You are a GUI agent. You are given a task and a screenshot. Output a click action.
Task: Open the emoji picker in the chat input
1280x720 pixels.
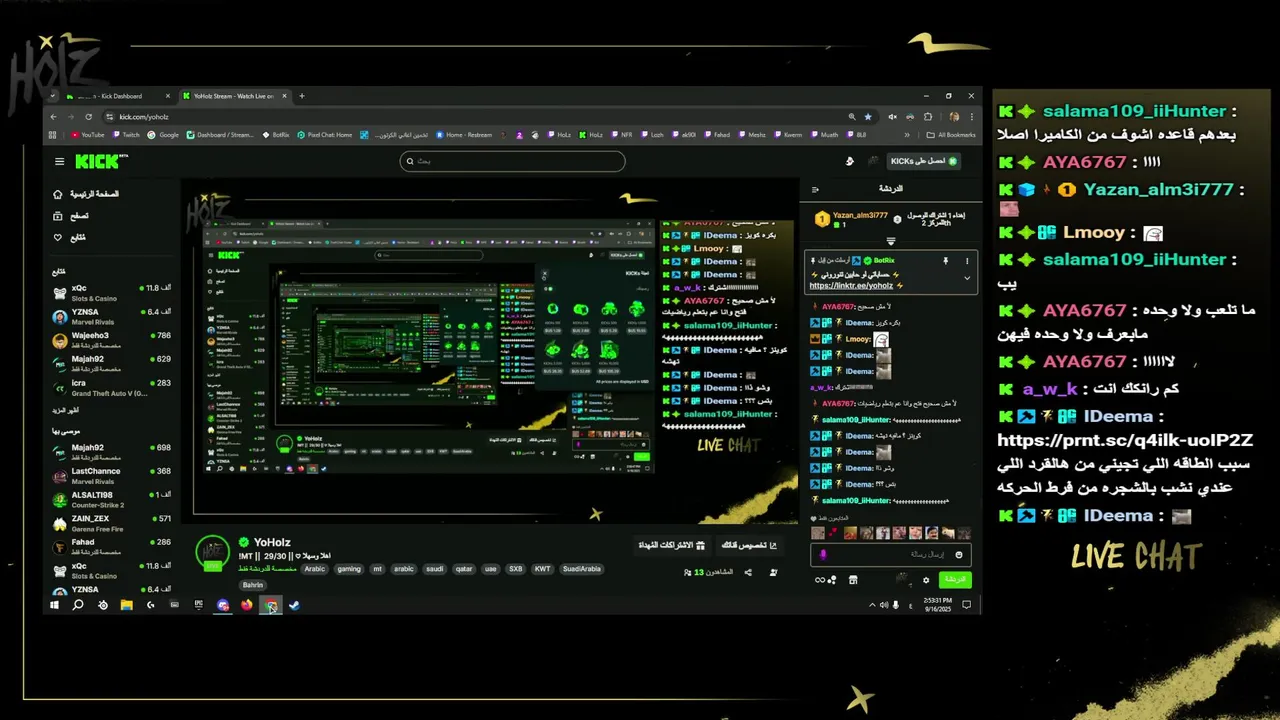point(959,555)
